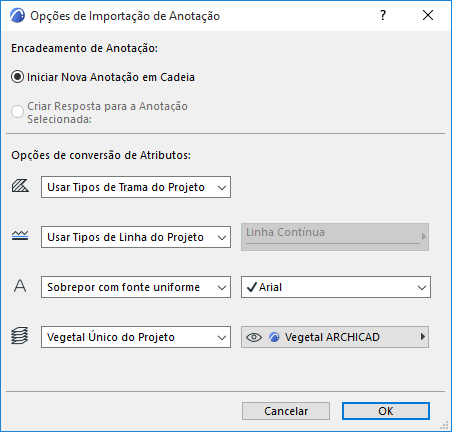Confirm with the OK button

[x=386, y=411]
